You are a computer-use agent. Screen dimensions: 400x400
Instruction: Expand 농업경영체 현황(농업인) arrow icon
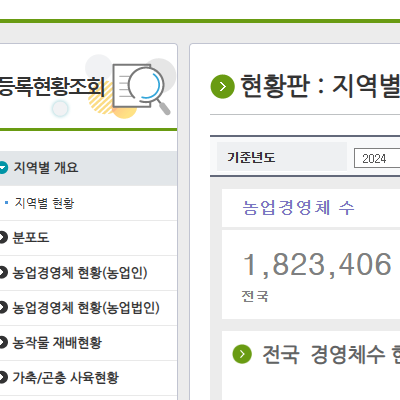3,273
